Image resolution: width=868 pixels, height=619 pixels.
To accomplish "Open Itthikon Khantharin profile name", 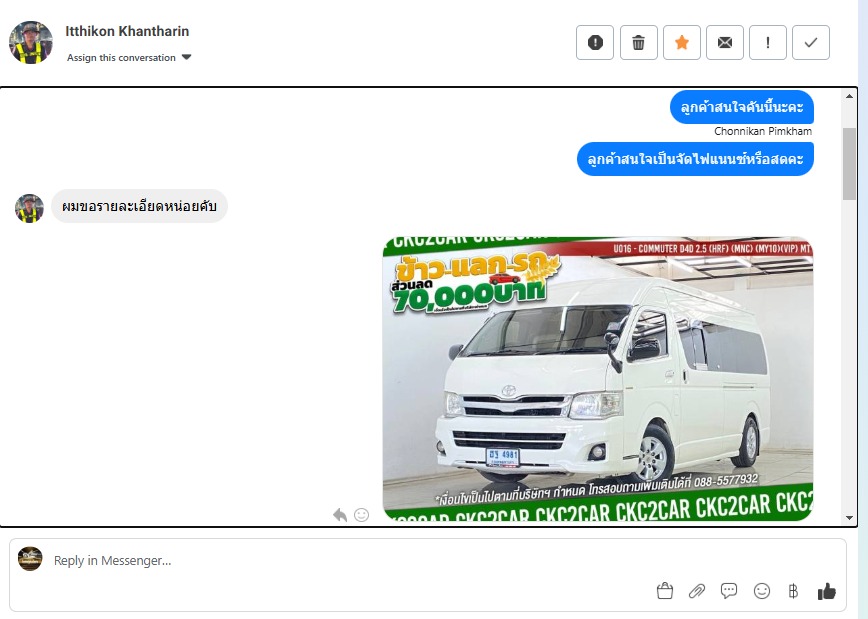I will [127, 32].
